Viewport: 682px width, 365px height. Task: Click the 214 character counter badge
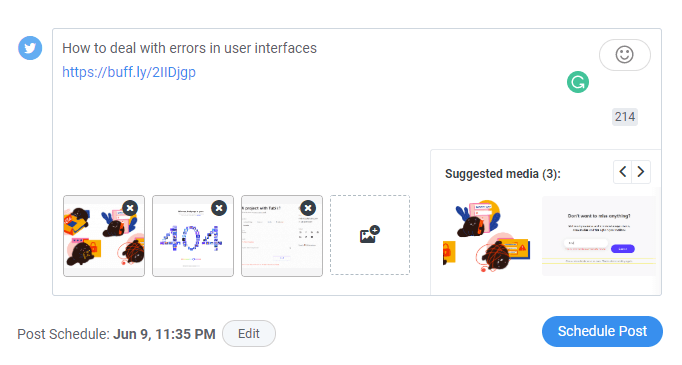click(625, 117)
